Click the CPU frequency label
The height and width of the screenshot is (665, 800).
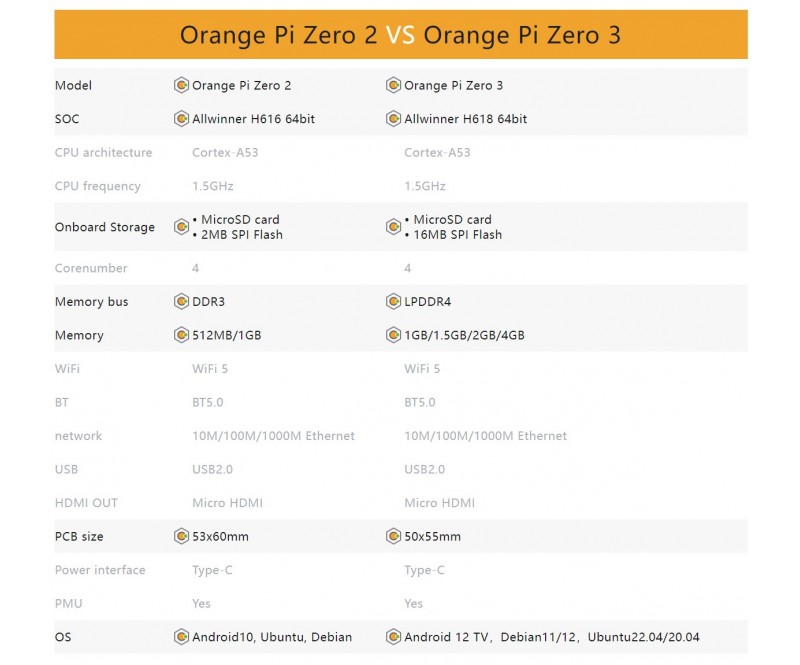[x=97, y=186]
